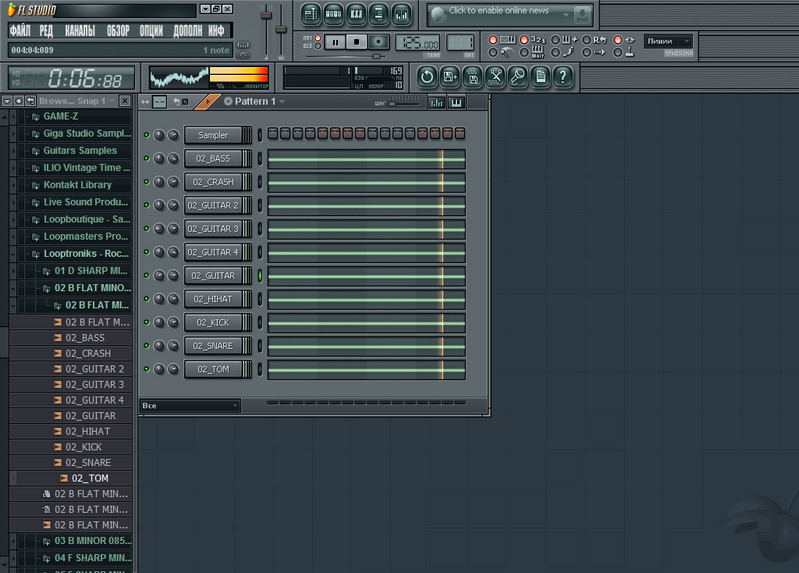Click the record button in transport
Image resolution: width=799 pixels, height=573 pixels.
tap(379, 42)
